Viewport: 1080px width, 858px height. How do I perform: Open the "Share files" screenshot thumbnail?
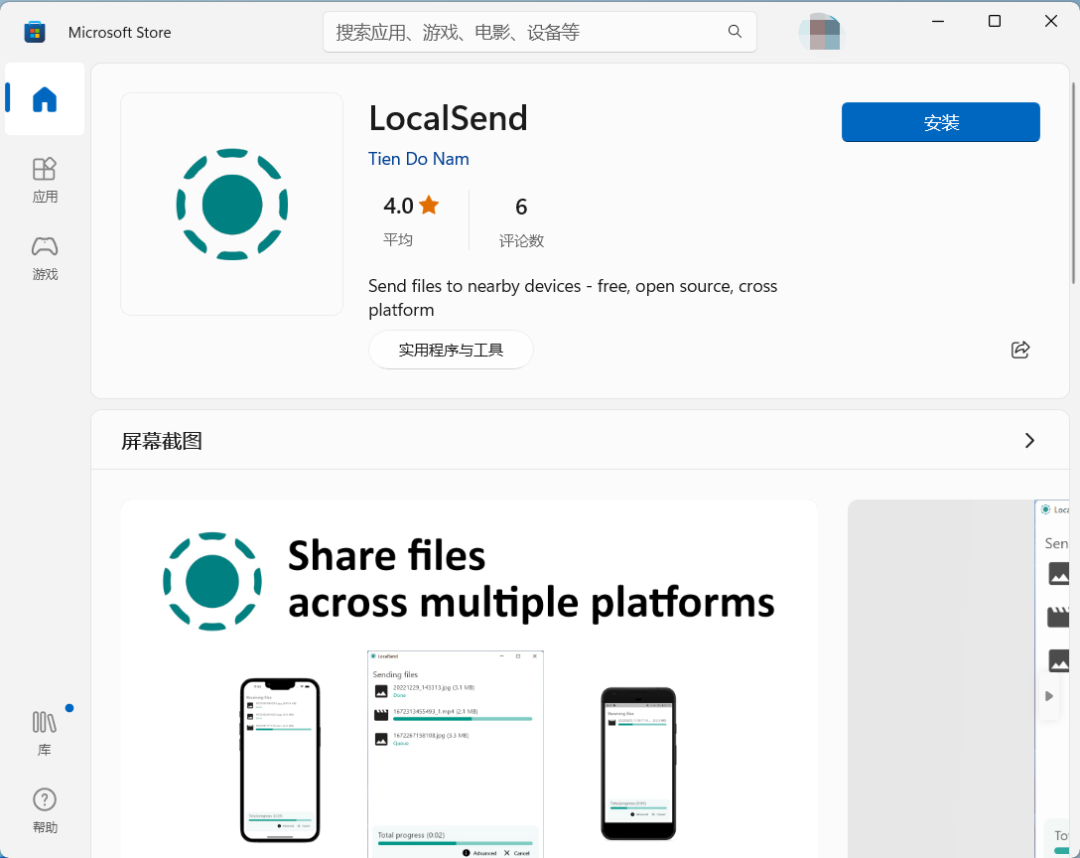pyautogui.click(x=469, y=678)
